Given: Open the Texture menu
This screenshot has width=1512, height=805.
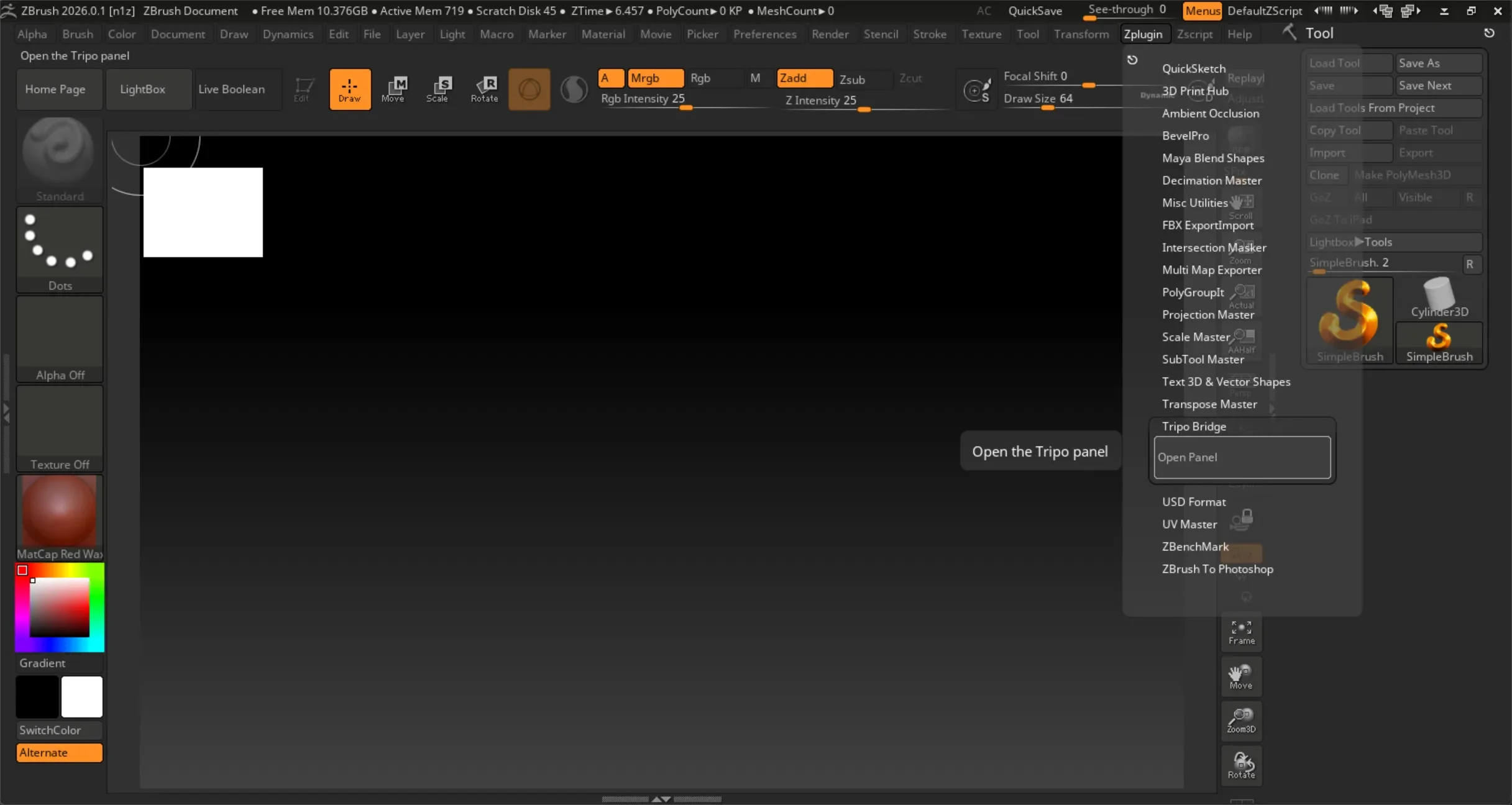Looking at the screenshot, I should coord(981,34).
